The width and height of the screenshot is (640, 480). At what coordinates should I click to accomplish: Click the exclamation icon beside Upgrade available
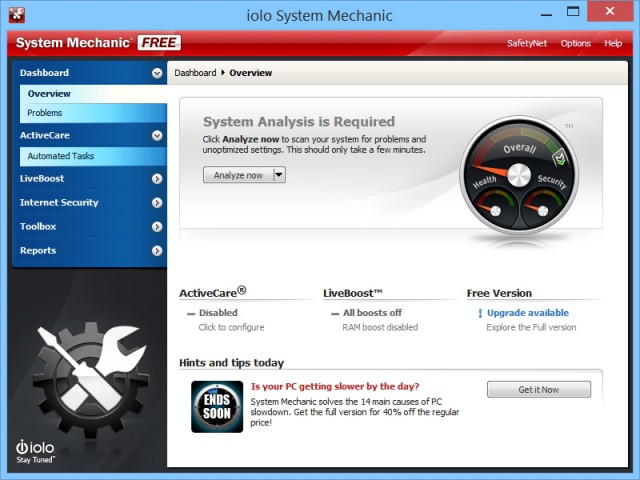pos(480,313)
